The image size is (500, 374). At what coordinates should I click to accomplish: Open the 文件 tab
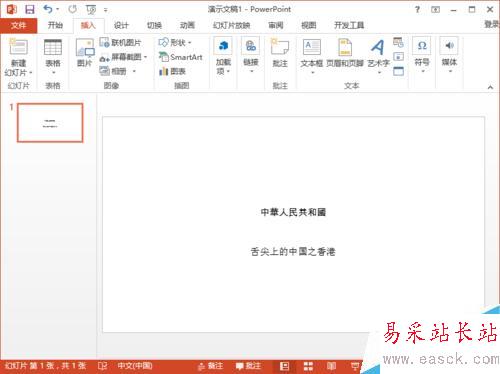click(x=18, y=25)
